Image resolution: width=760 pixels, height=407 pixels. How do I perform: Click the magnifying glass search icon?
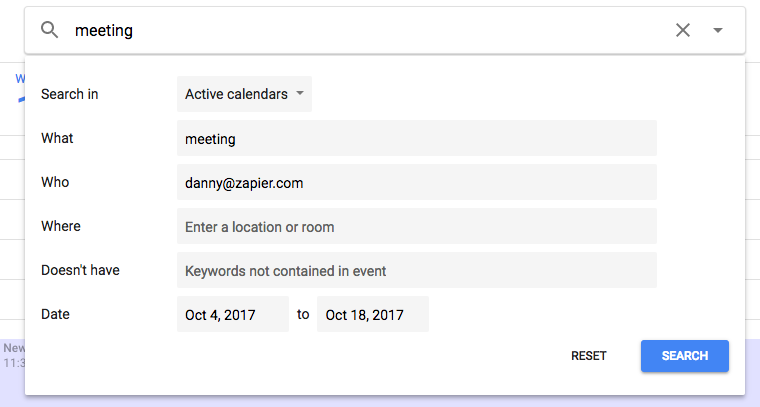click(49, 30)
